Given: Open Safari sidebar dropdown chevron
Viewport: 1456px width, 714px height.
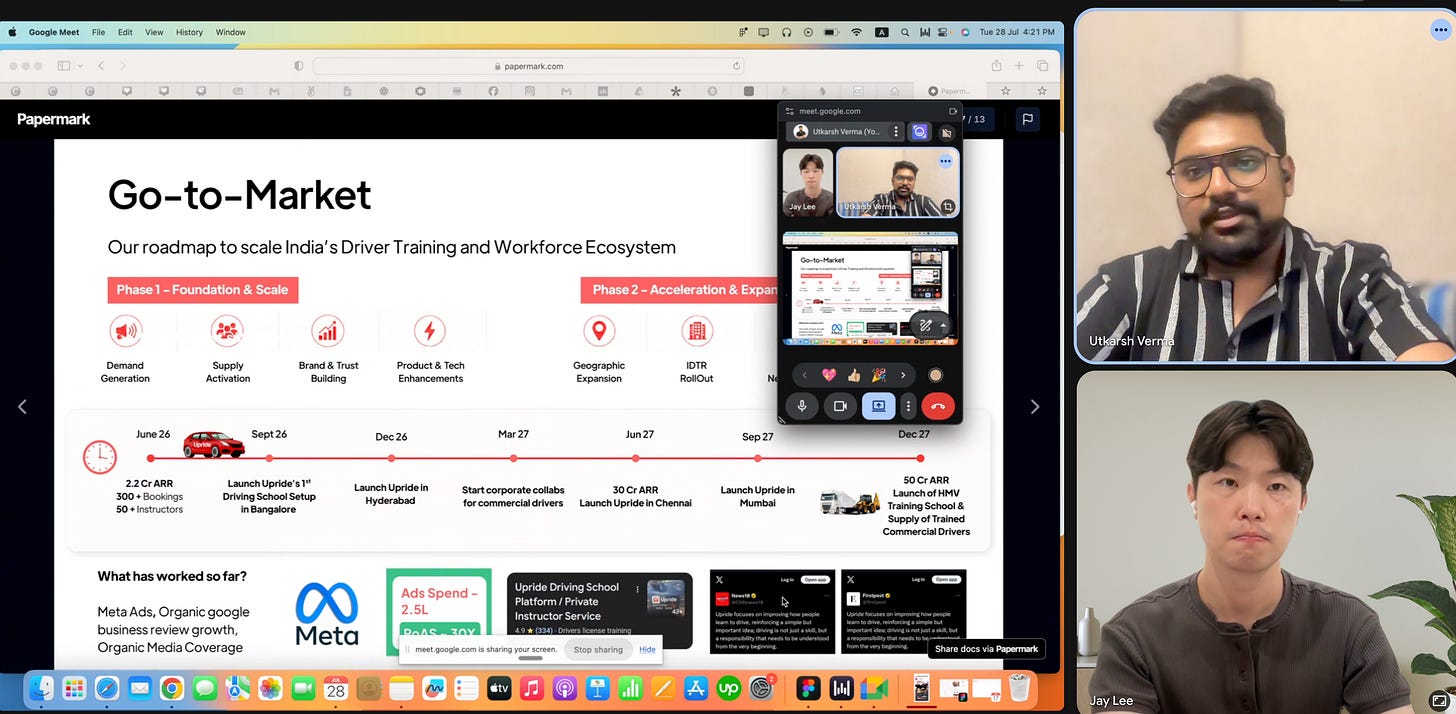Looking at the screenshot, I should tap(78, 66).
